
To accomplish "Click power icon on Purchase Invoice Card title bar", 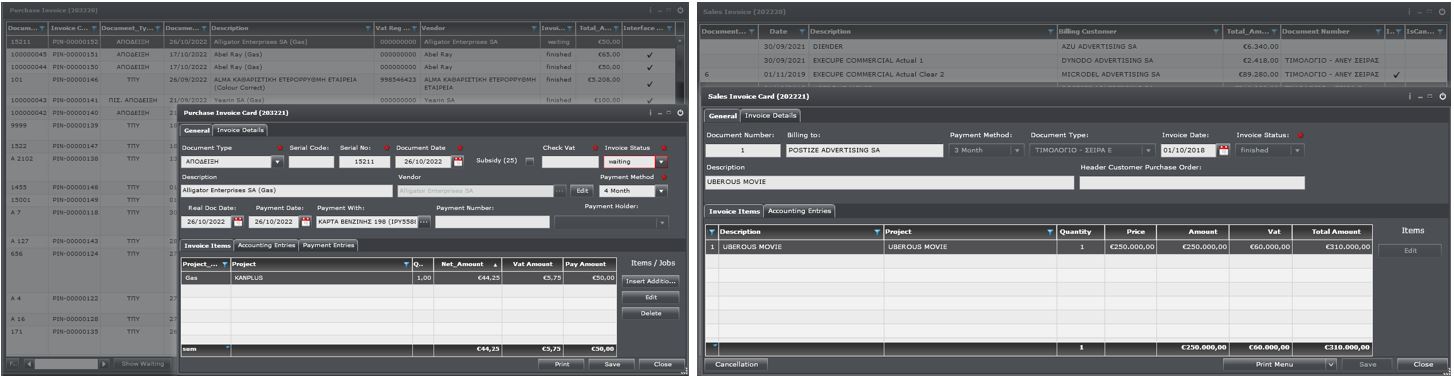I will [680, 113].
